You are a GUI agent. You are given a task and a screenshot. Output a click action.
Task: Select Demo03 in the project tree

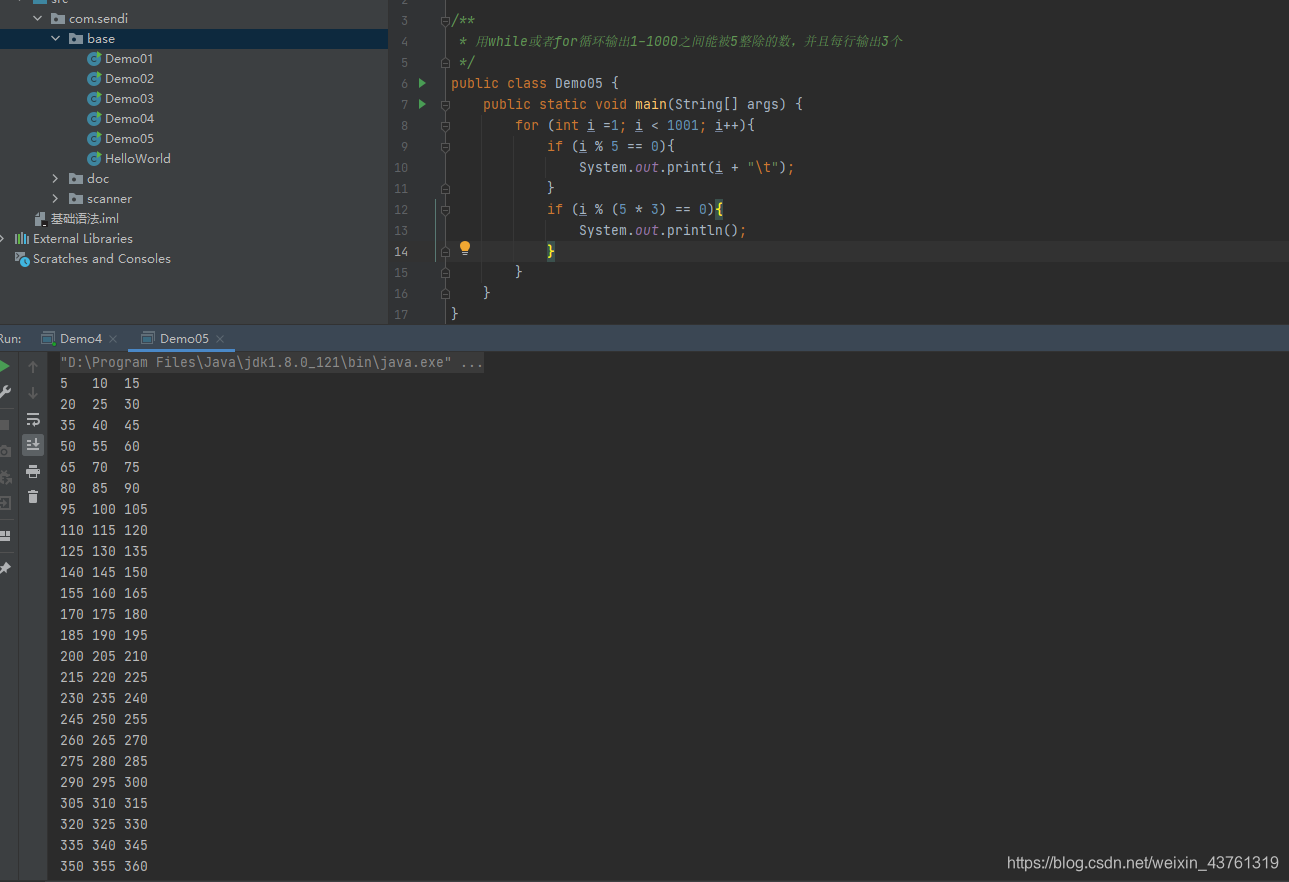pos(129,99)
